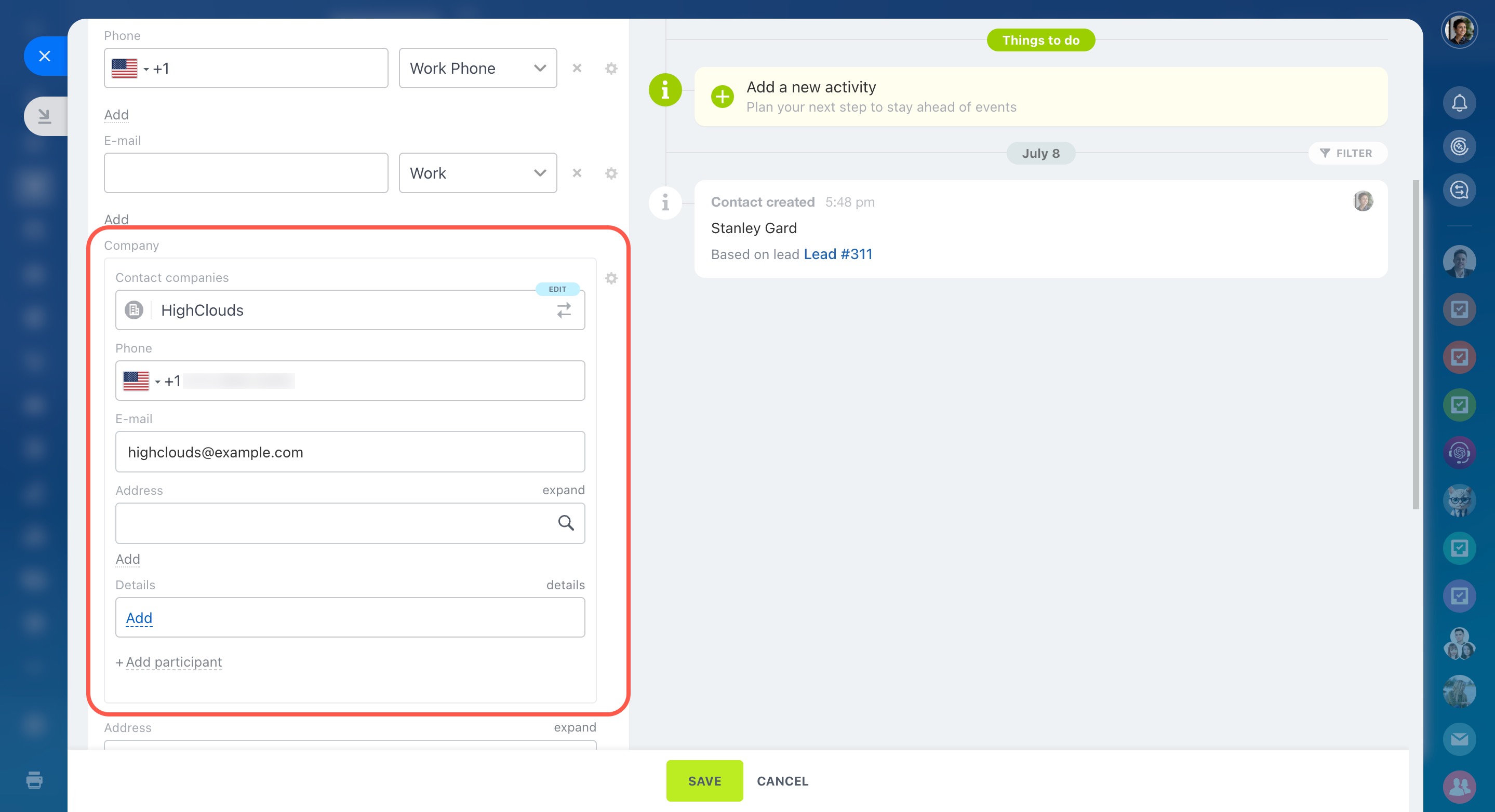The height and width of the screenshot is (812, 1495).
Task: Open the Work e-mail type dropdown
Action: 477,173
